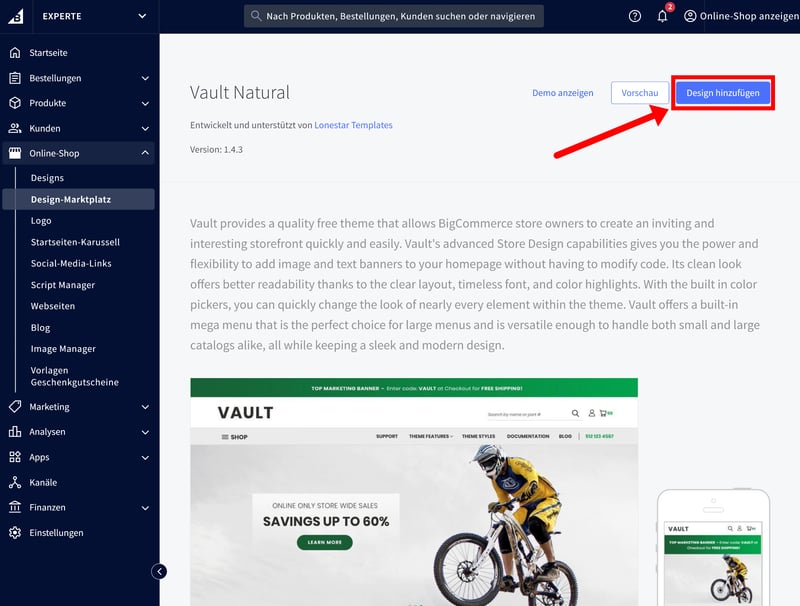Open the Vault desktop theme preview image
Image resolution: width=800 pixels, height=606 pixels.
pyautogui.click(x=414, y=492)
